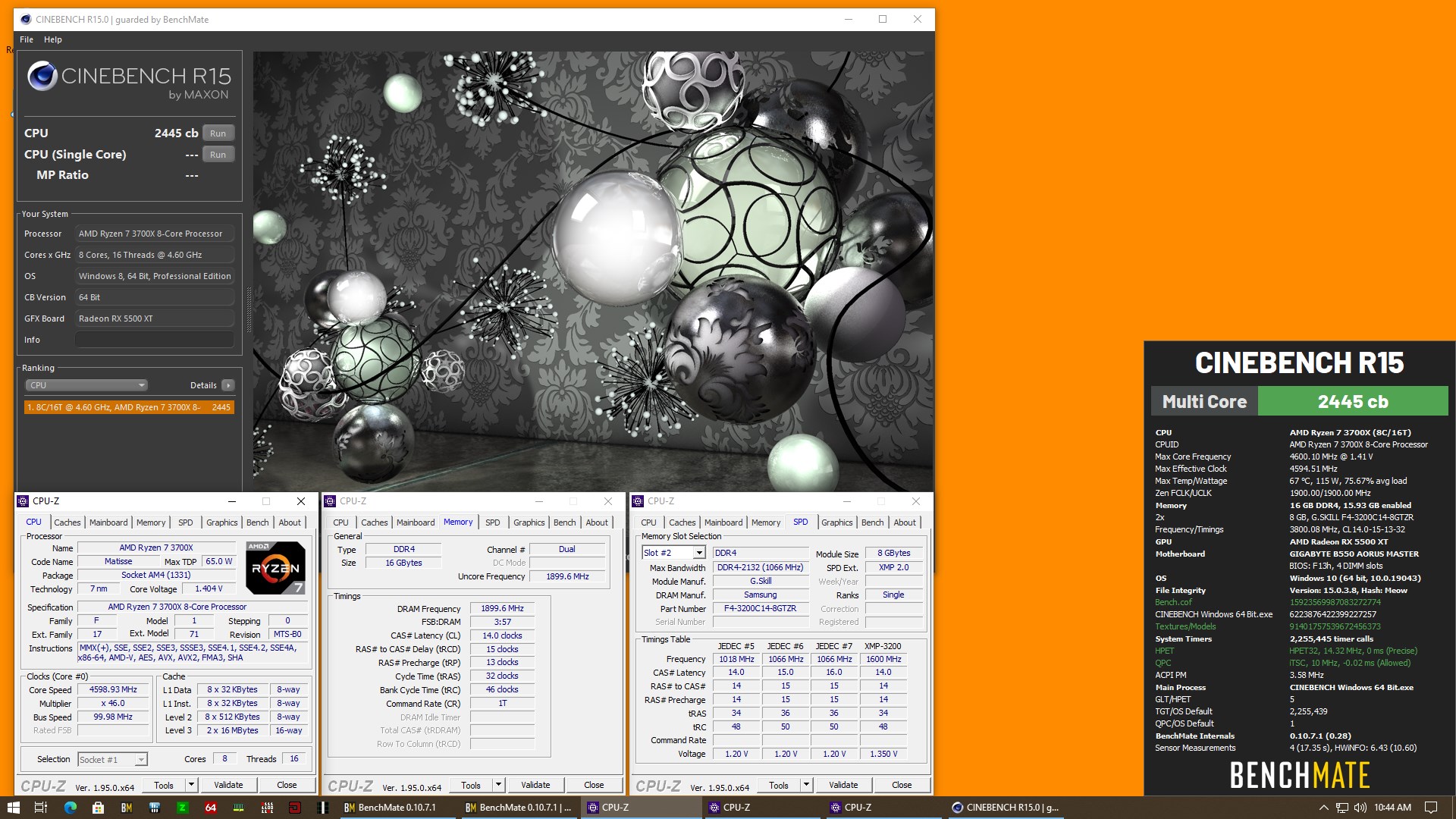1456x819 pixels.
Task: Show hidden system tray icons
Action: (x=1324, y=808)
